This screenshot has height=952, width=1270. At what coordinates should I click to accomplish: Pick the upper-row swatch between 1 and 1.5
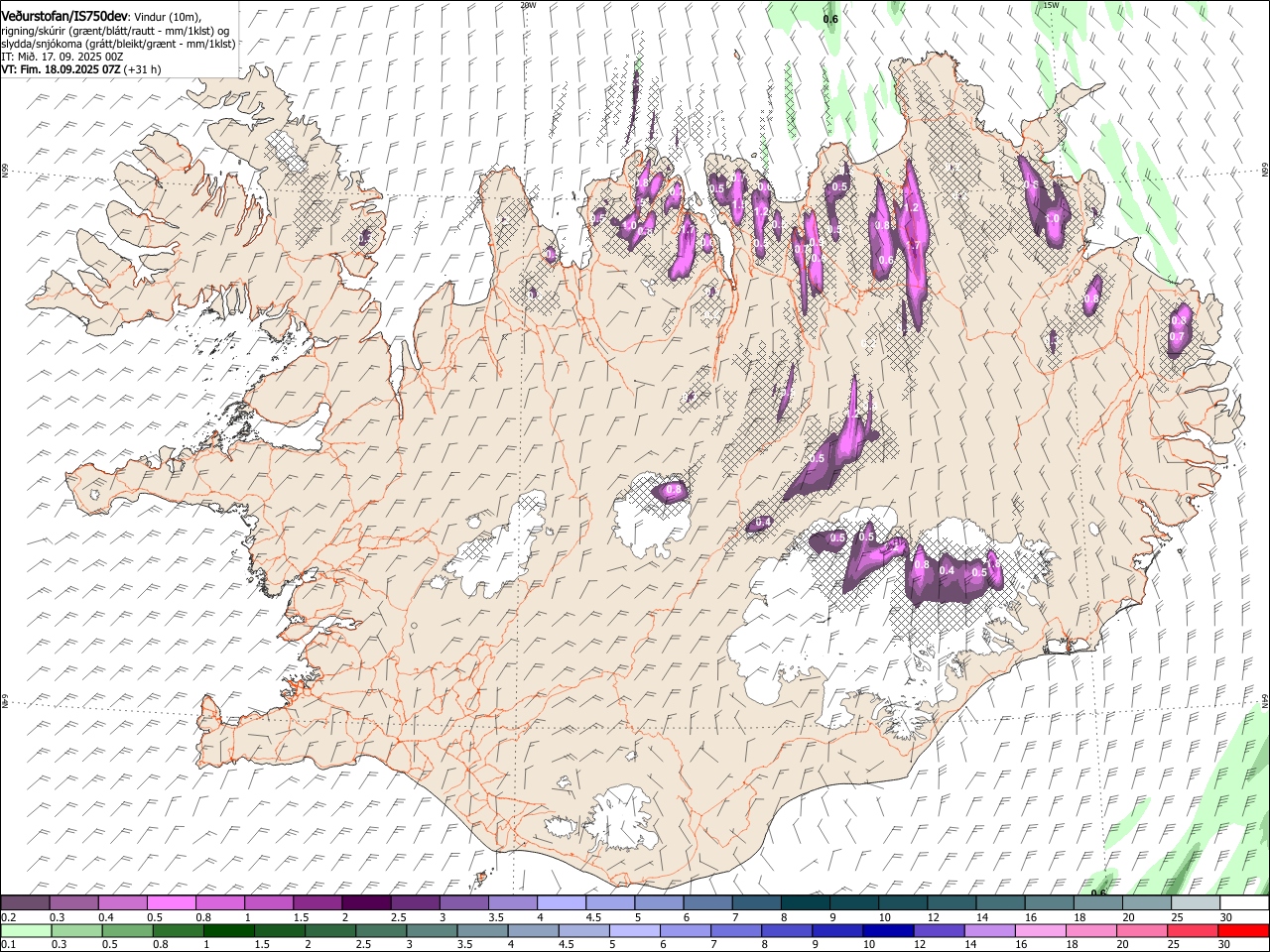click(269, 903)
